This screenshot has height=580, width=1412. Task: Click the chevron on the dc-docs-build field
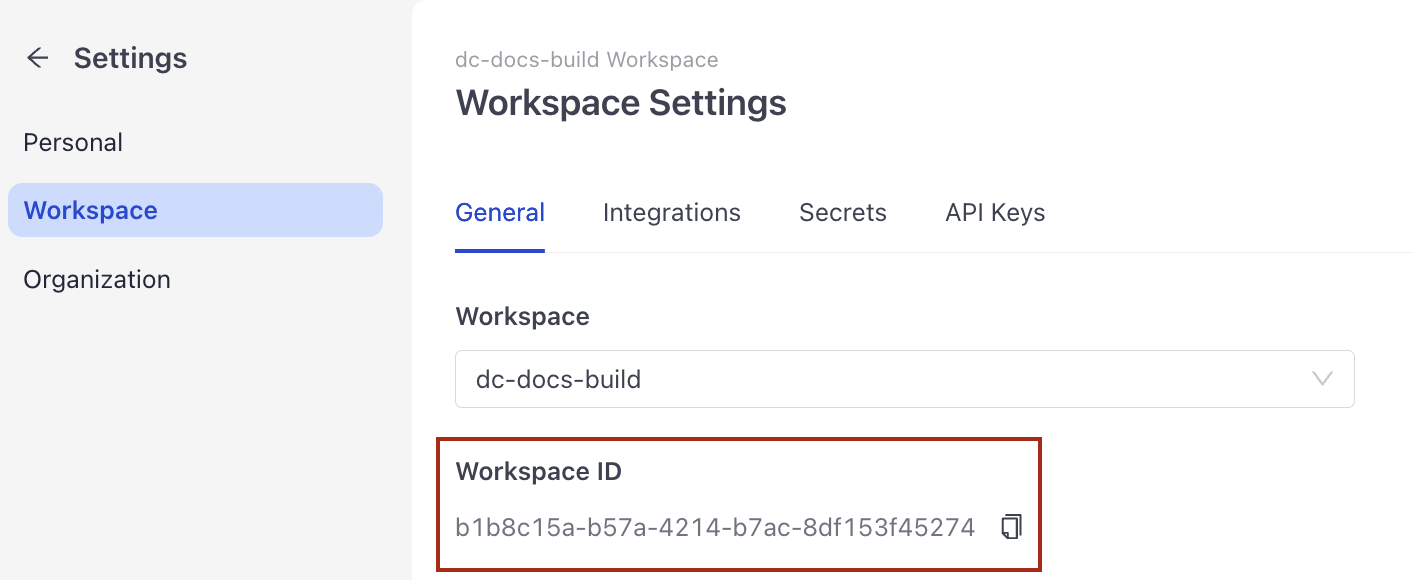tap(1322, 379)
